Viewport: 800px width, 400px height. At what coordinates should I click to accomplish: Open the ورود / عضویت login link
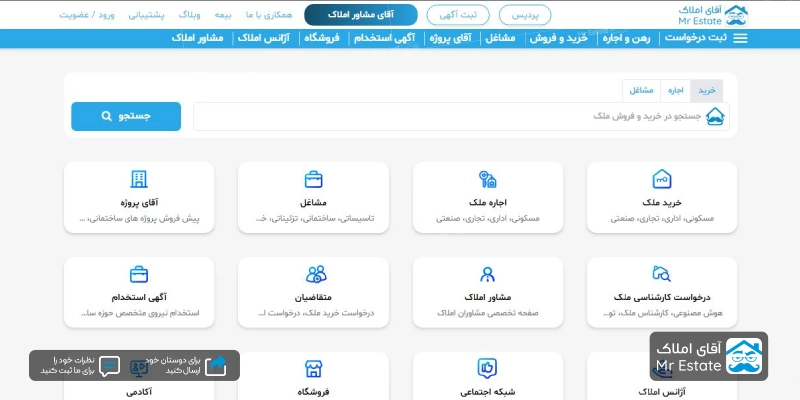click(86, 15)
